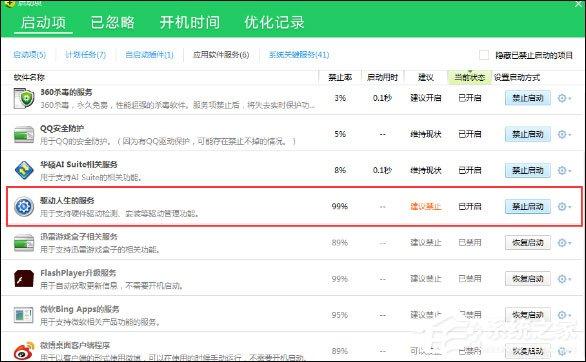
Task: Click 禁止启动 for QQ安全防护
Action: click(528, 134)
